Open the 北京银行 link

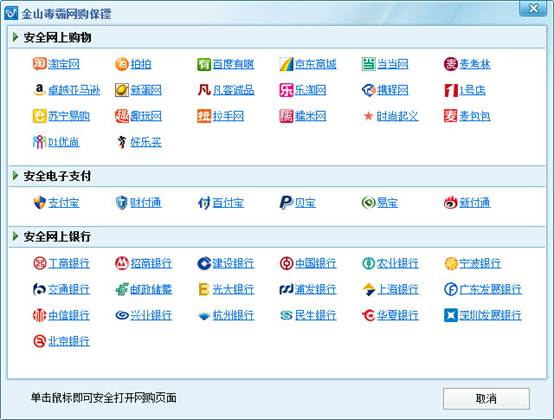[69, 341]
